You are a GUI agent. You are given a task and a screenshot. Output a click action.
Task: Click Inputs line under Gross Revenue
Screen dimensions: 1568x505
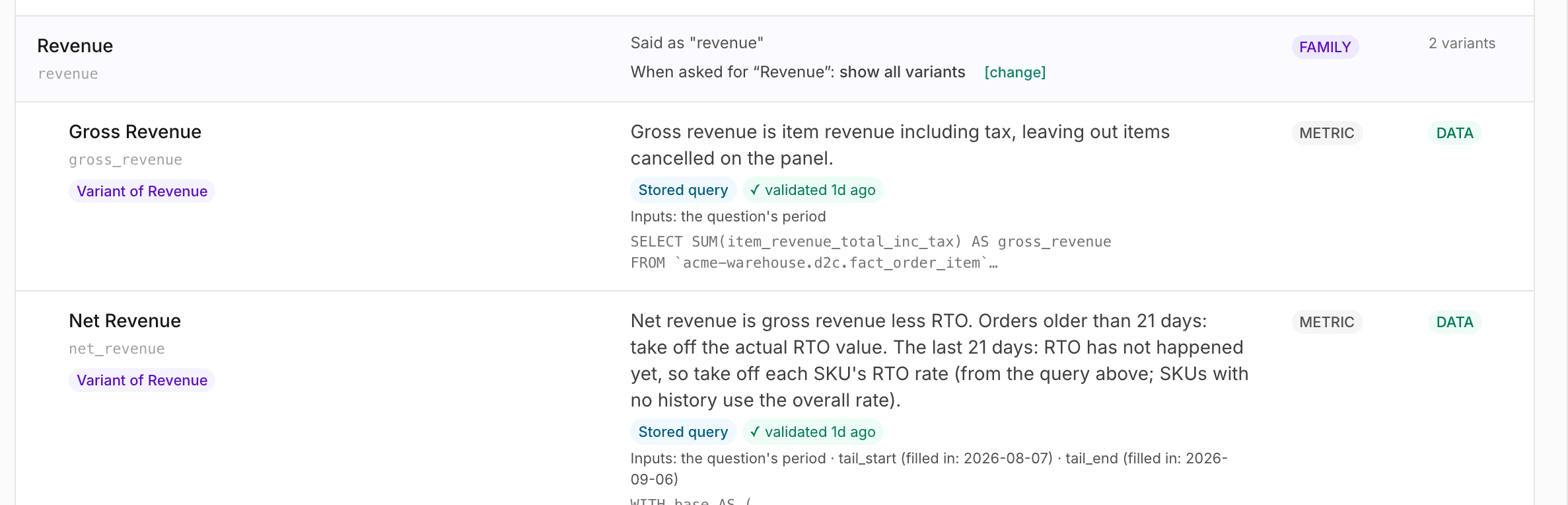tap(728, 217)
